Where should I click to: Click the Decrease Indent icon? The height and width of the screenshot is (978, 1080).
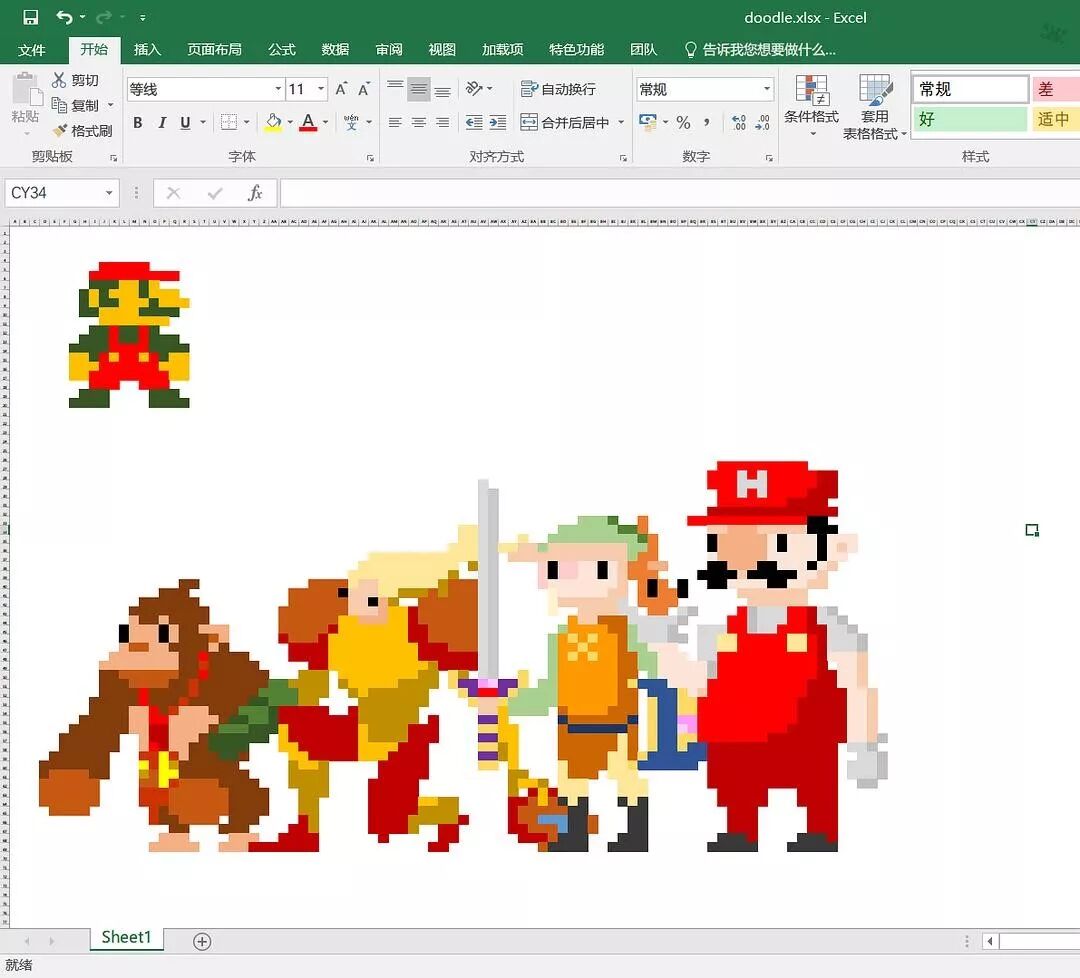(474, 123)
